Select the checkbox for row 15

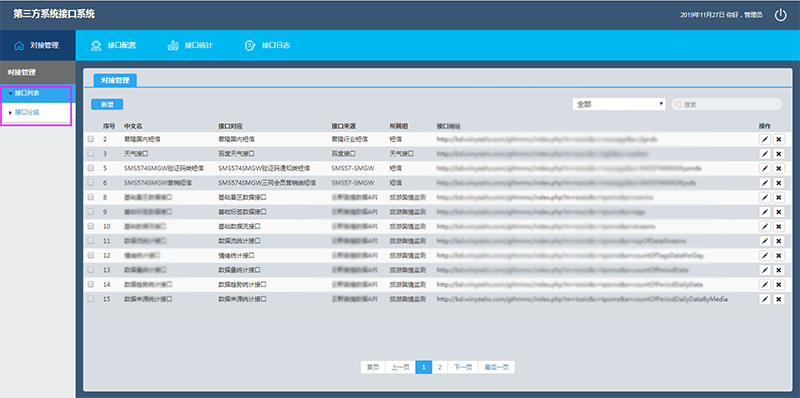(x=91, y=299)
